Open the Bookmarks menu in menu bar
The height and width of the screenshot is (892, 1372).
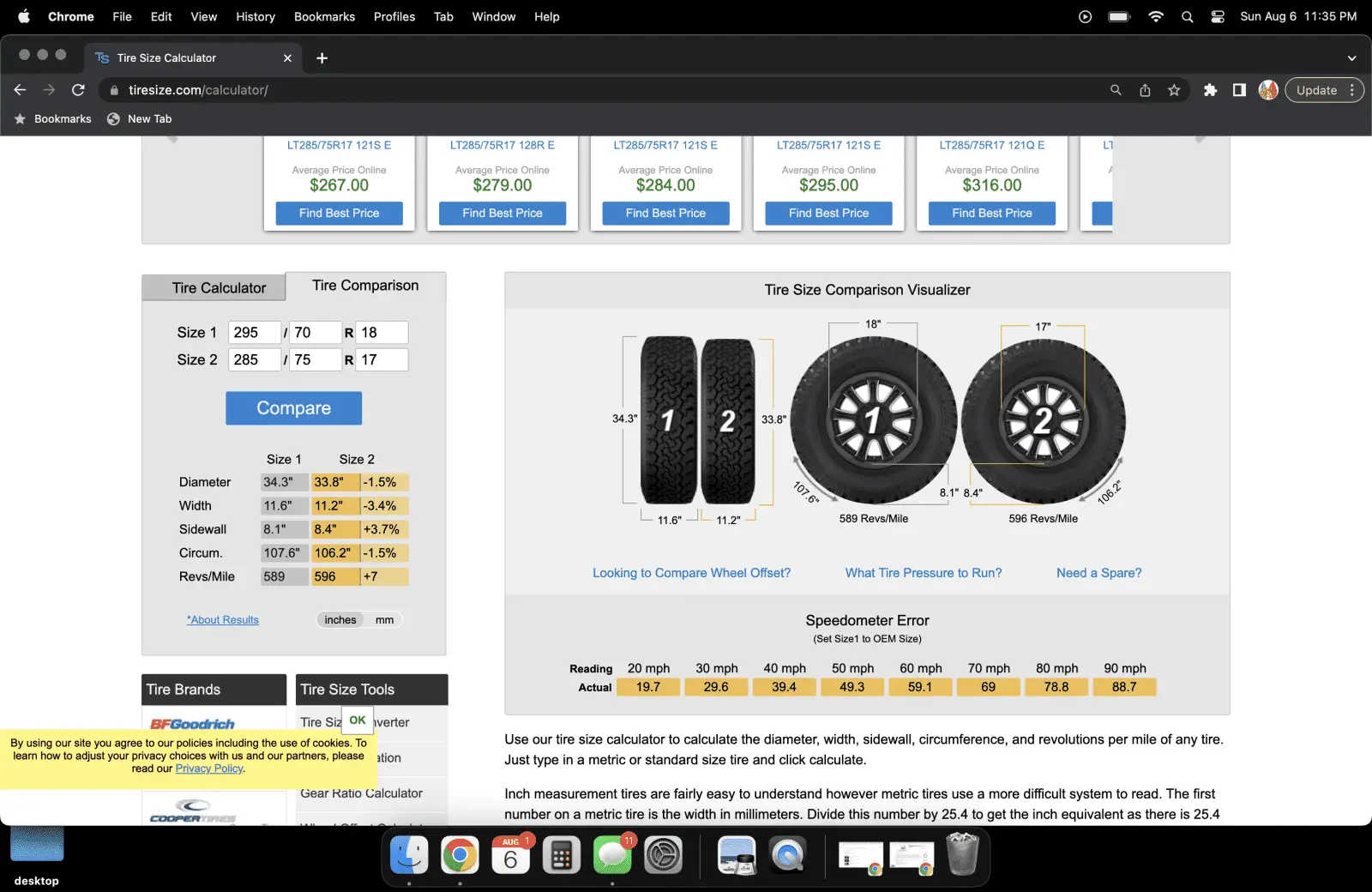(x=324, y=16)
